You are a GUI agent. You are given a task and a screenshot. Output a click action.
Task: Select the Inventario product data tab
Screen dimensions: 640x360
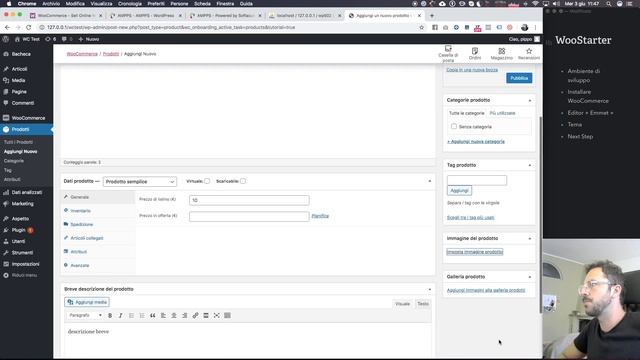pos(98,211)
